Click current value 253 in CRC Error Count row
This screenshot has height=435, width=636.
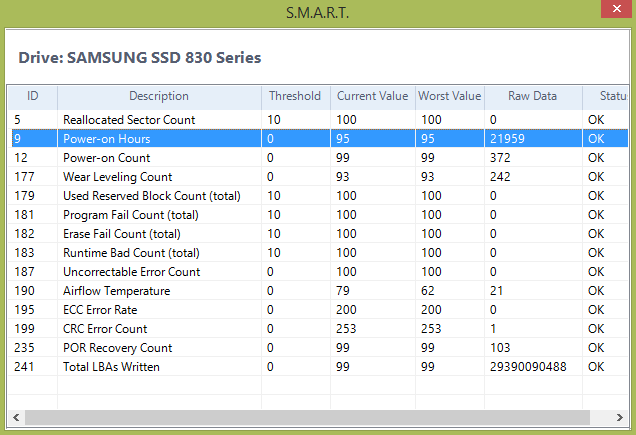(346, 329)
